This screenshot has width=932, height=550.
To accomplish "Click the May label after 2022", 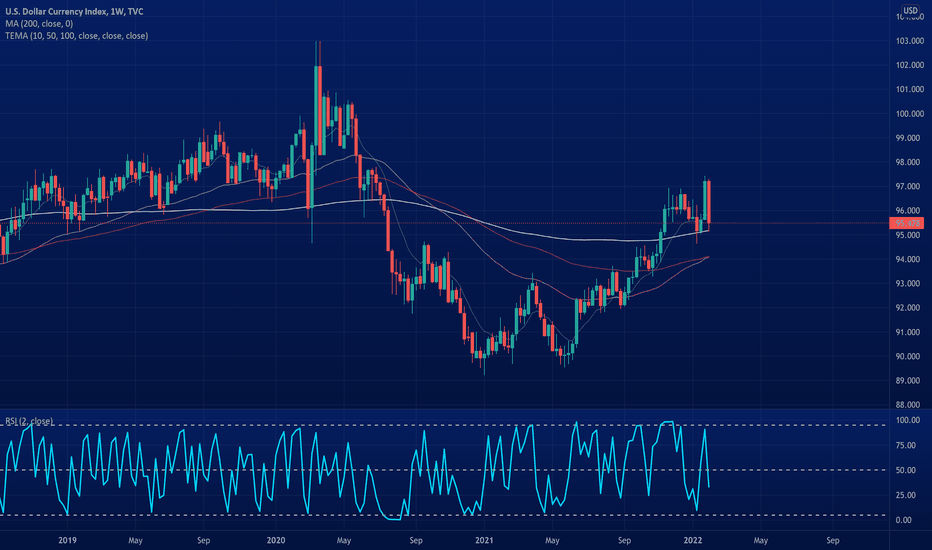I will pos(761,540).
